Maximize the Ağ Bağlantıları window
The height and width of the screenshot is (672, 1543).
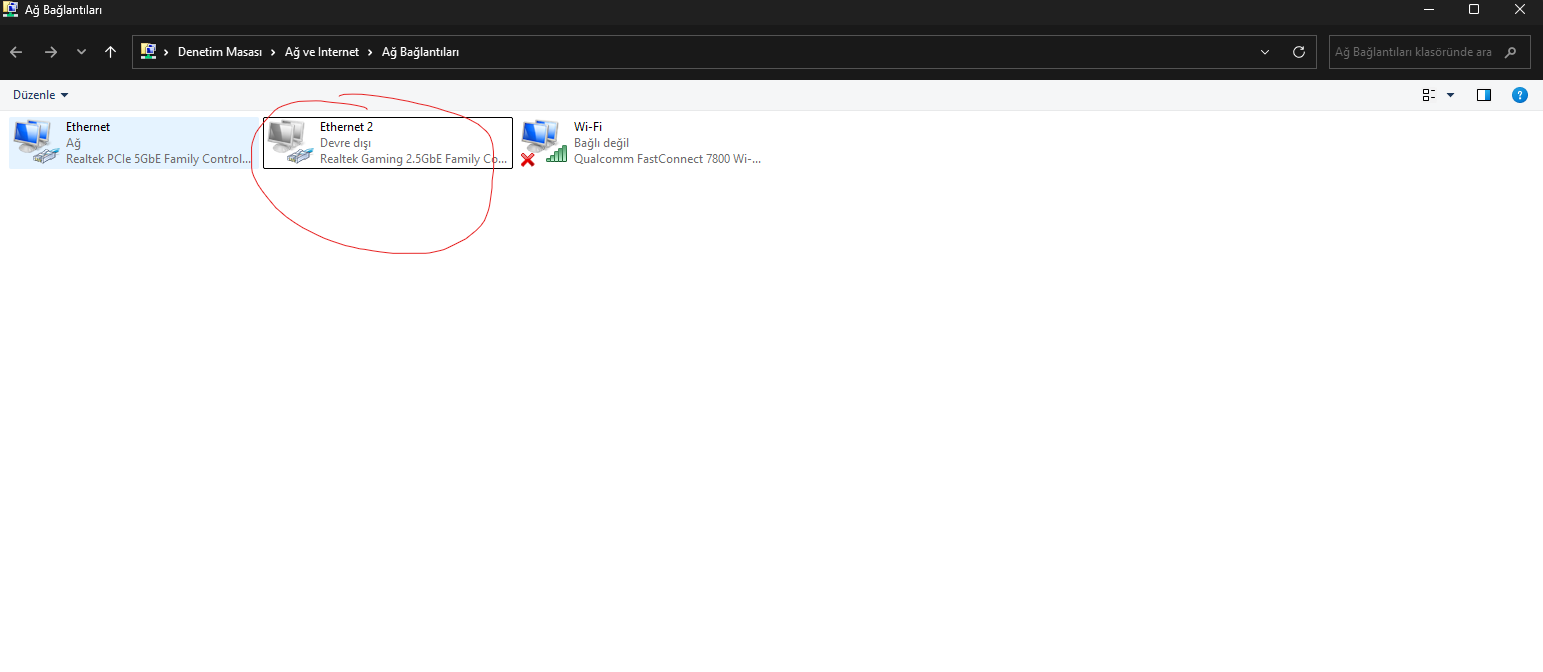pyautogui.click(x=1474, y=9)
